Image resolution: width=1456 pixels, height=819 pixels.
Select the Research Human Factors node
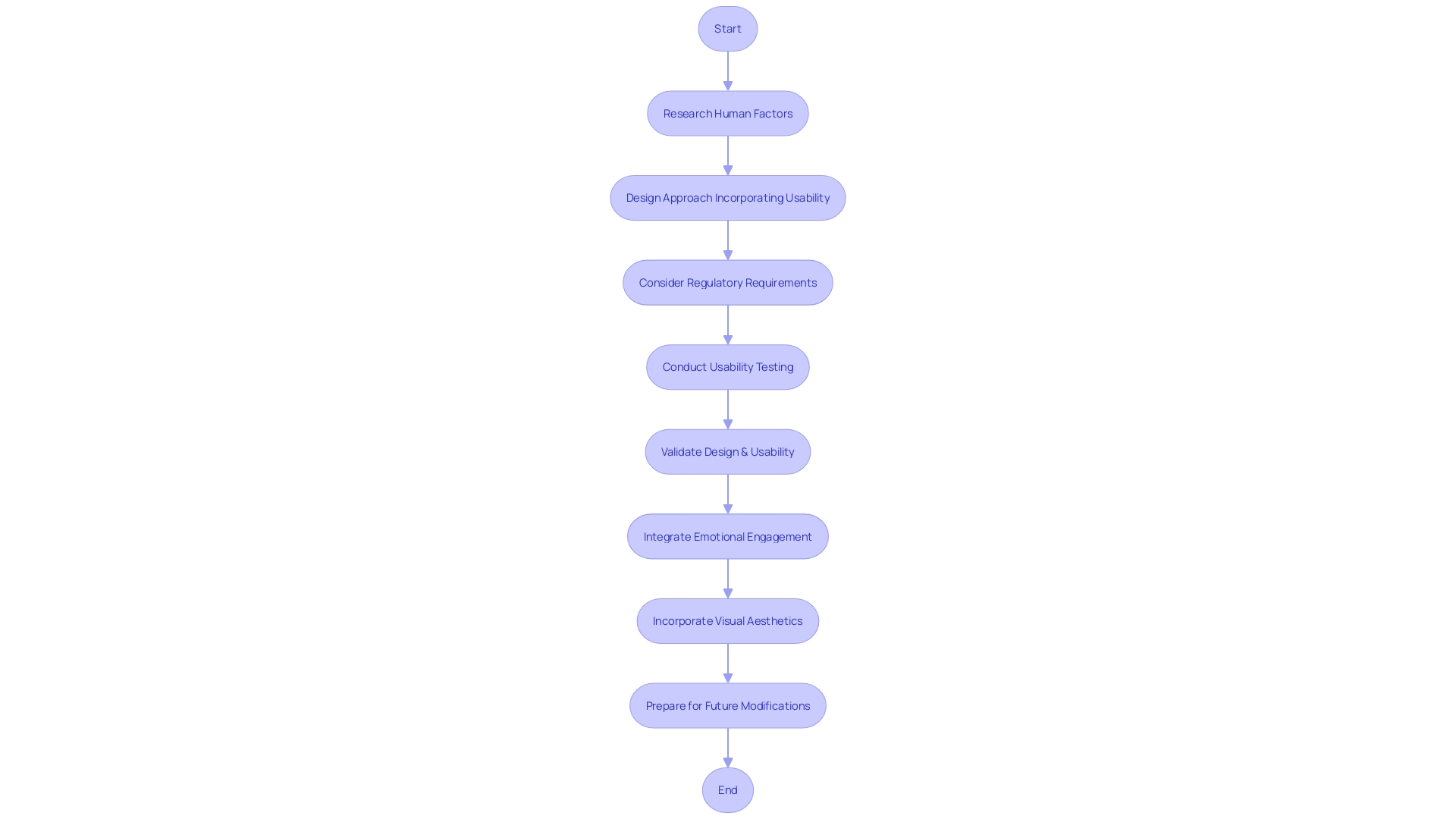click(x=728, y=113)
